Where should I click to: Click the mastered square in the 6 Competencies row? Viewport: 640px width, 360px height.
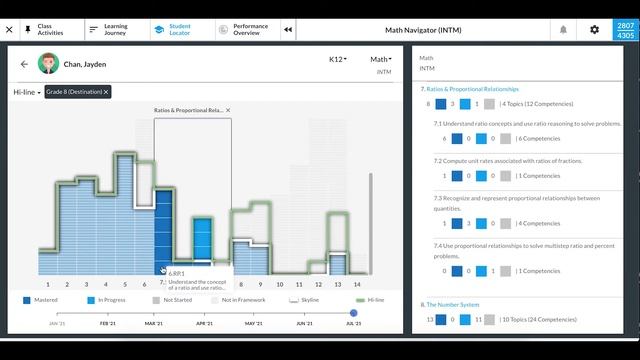[457, 139]
